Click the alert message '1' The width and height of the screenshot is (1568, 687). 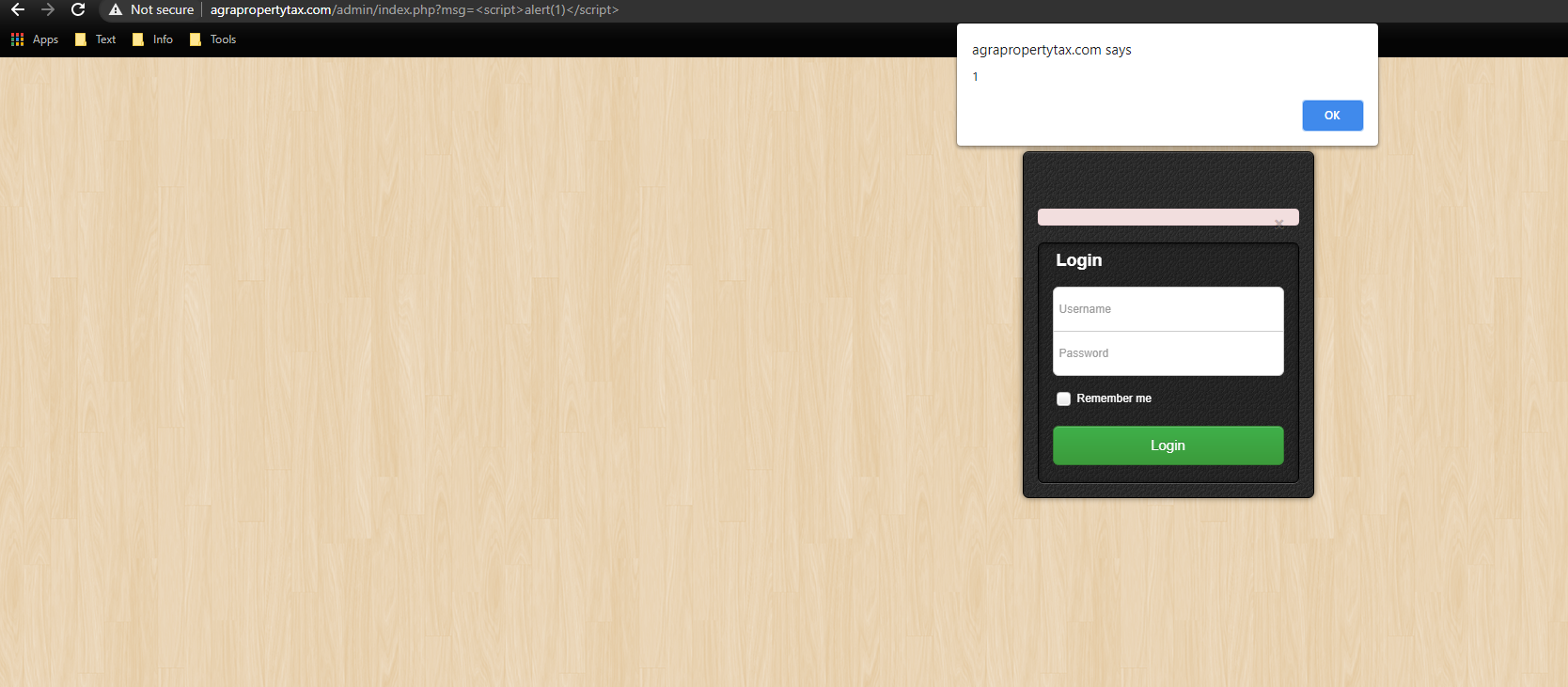976,77
